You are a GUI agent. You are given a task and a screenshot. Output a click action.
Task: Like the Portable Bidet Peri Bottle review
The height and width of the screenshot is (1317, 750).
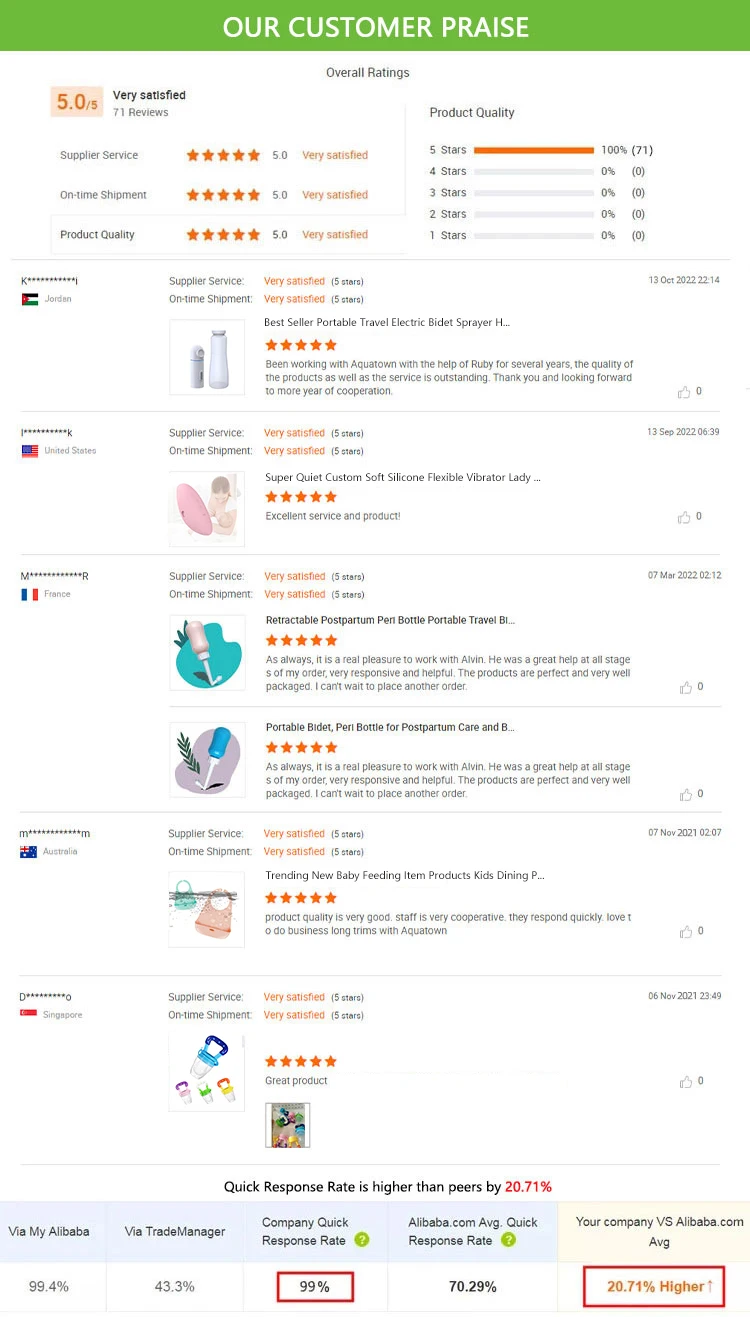pos(685,794)
